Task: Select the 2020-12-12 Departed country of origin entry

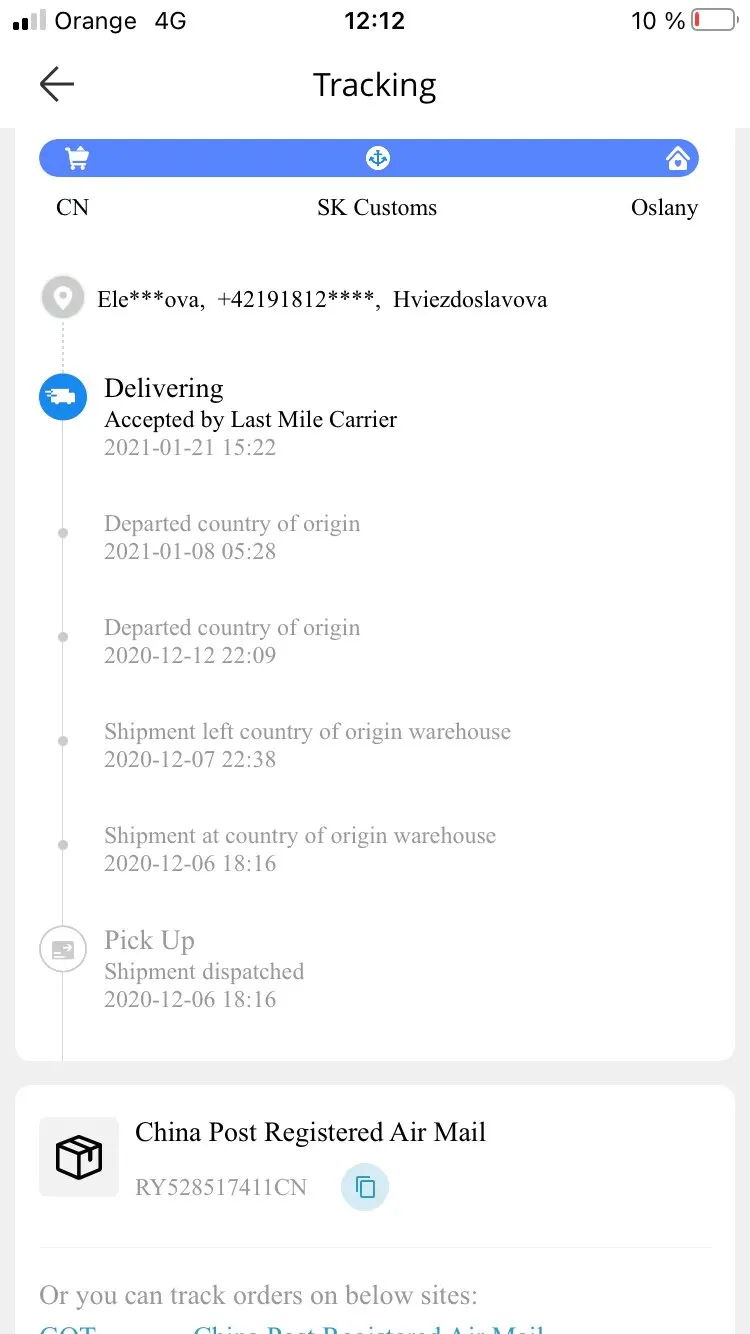Action: click(x=232, y=641)
